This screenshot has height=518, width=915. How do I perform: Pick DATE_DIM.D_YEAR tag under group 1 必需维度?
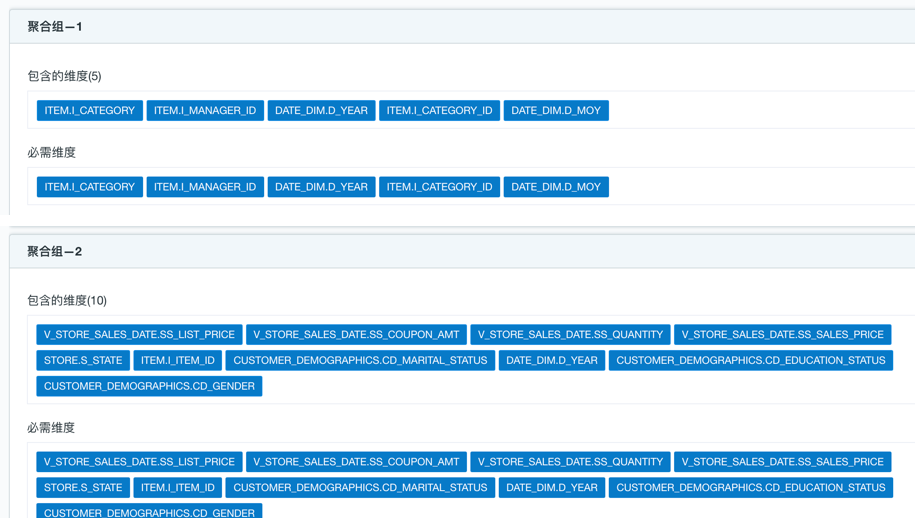pyautogui.click(x=322, y=187)
